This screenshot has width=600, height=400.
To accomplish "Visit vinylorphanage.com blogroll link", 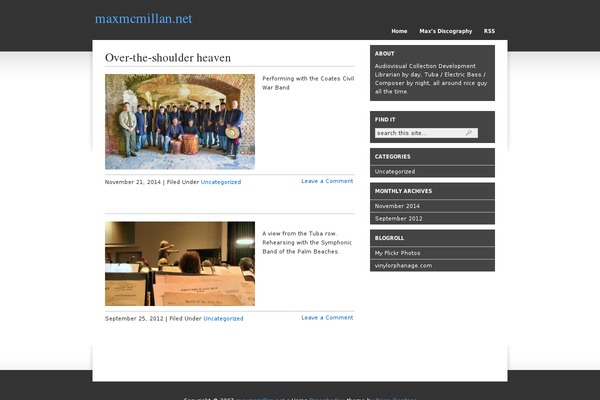I will 403,266.
